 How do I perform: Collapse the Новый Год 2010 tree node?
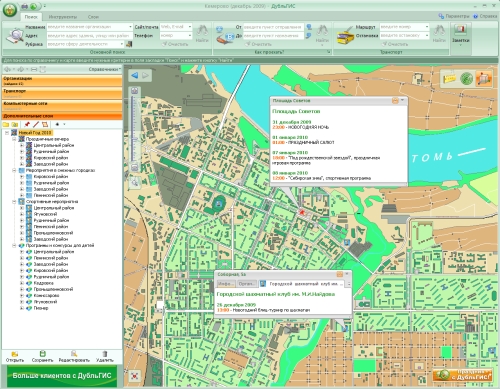(x=6, y=133)
